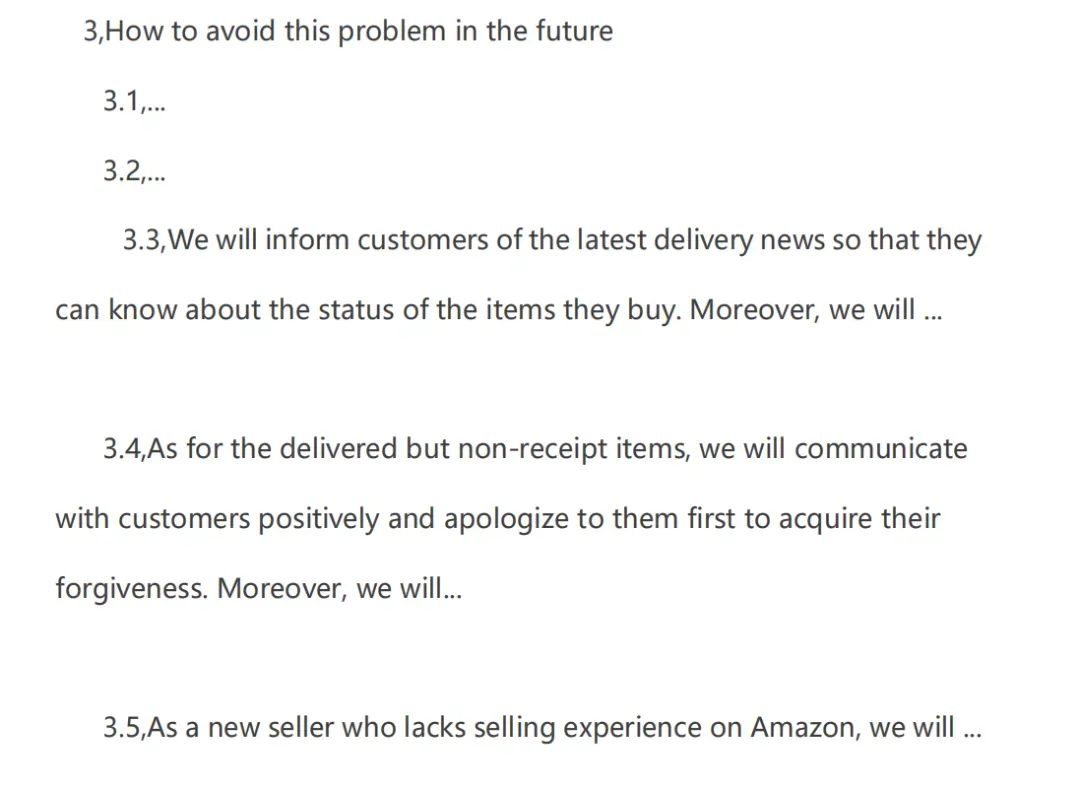Click the word 'positively' in item 3.4
Viewport: 1080px width, 789px height.
click(318, 519)
